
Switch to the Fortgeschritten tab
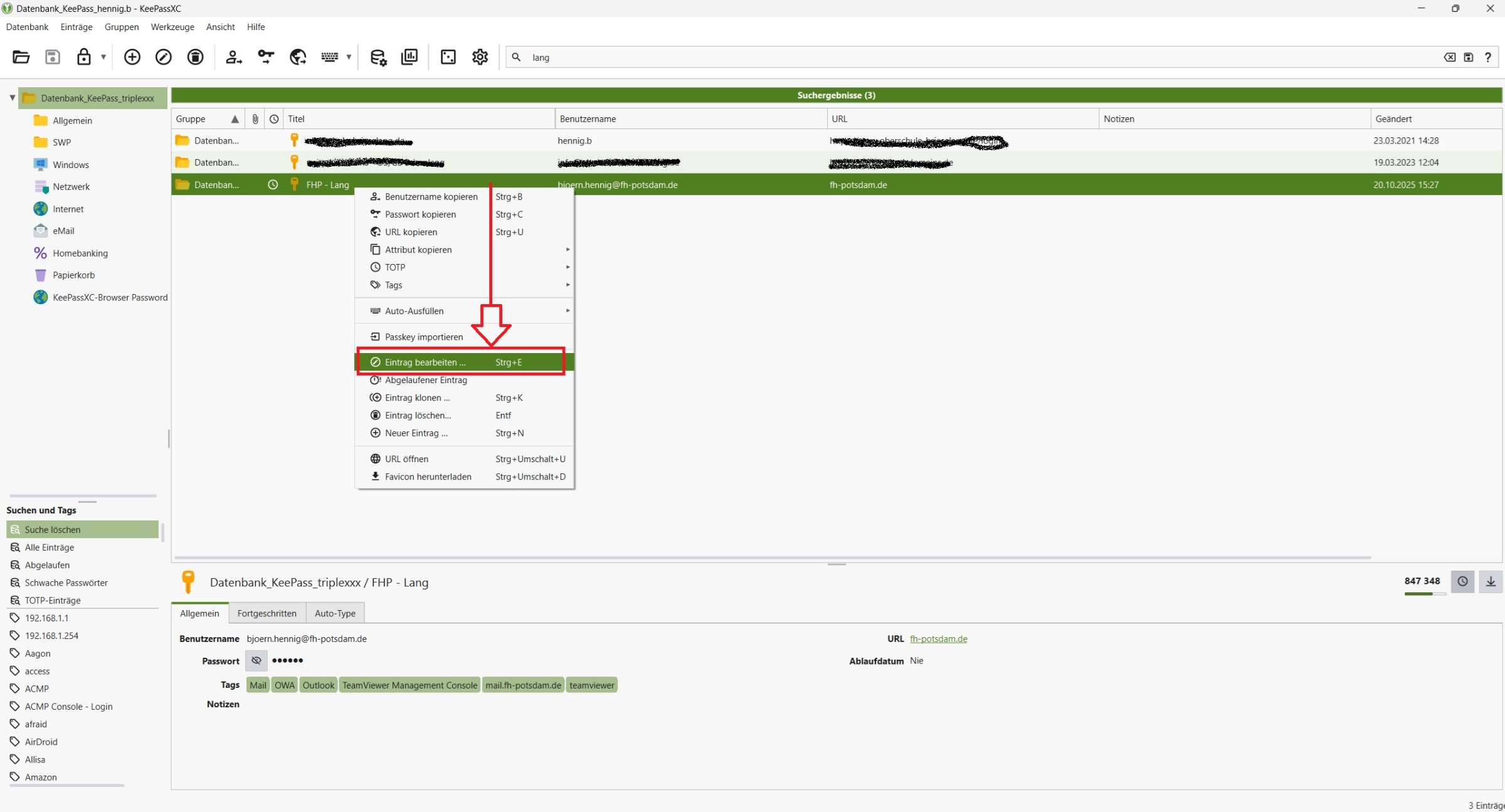click(267, 613)
